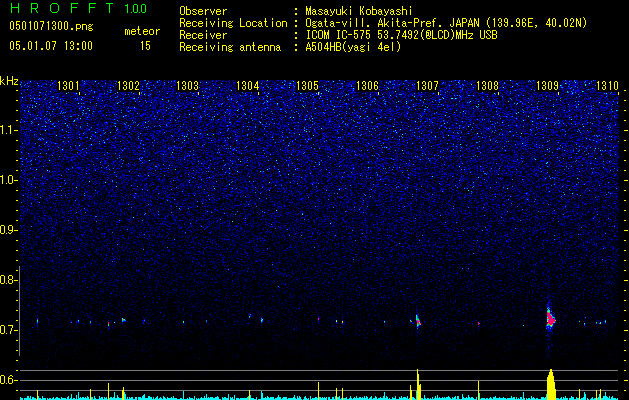Select the ICOM IC-575 receiver description
This screenshot has width=629, height=400.
[401, 35]
